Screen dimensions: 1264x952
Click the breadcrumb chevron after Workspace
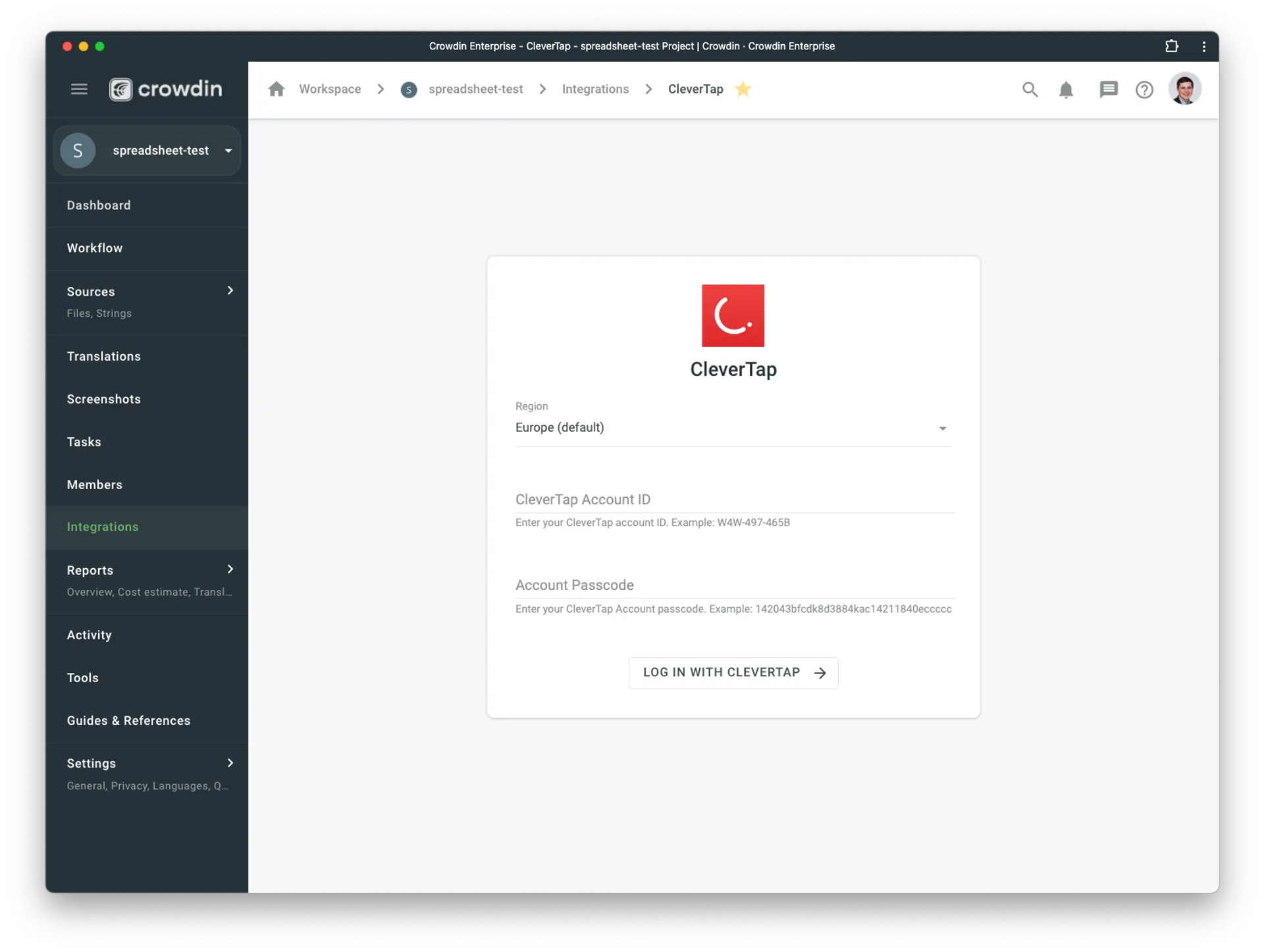[x=381, y=89]
